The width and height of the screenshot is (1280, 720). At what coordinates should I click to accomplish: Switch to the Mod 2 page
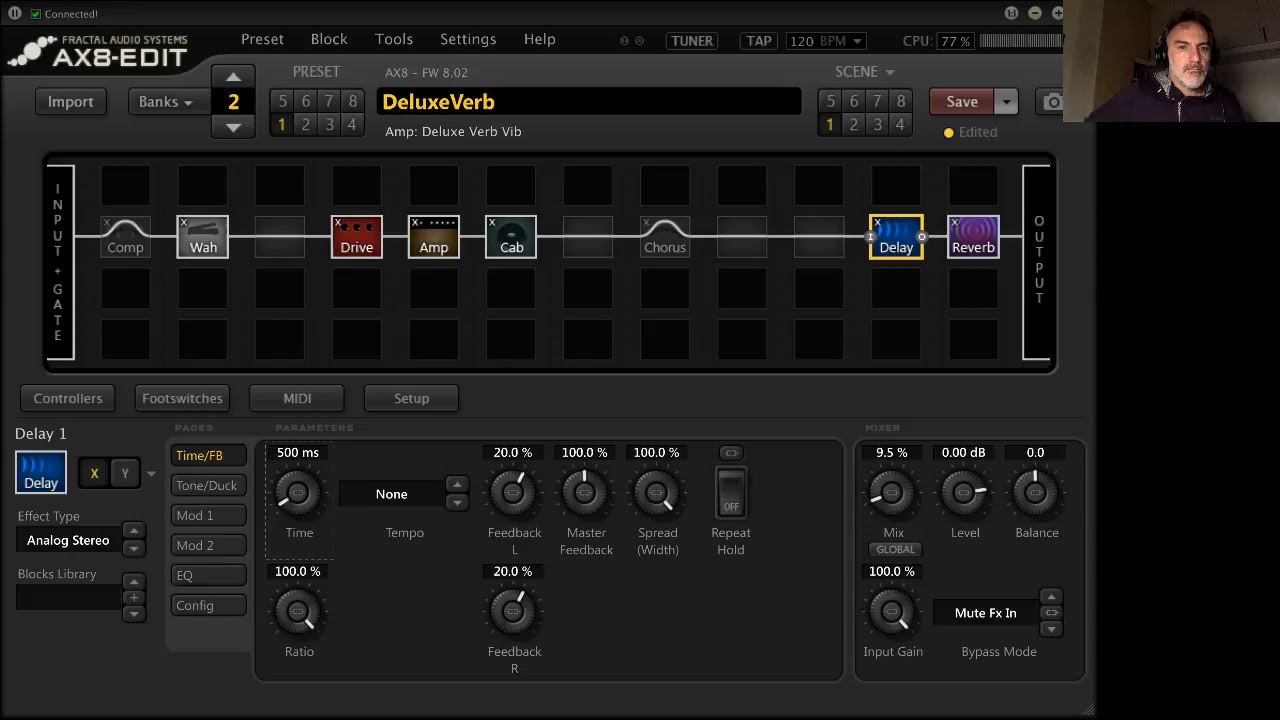208,545
